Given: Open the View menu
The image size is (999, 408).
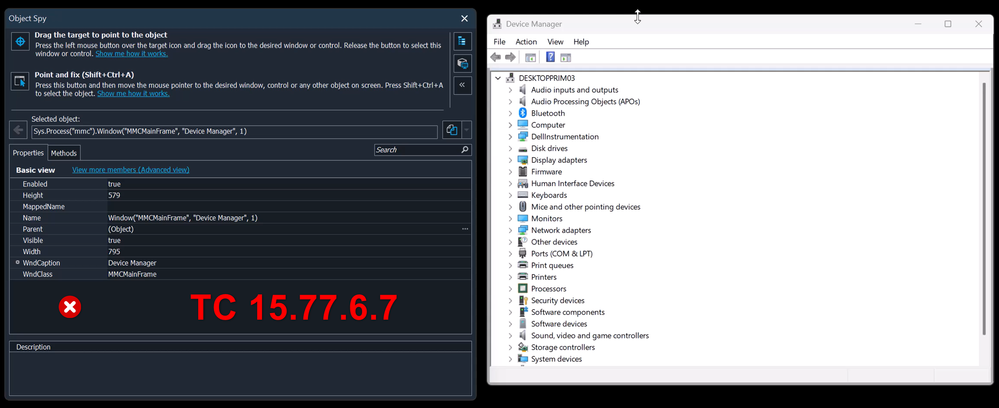Looking at the screenshot, I should click(x=555, y=42).
